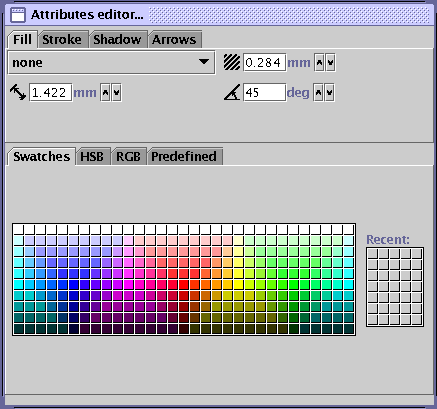Increase the 1.422 mm separation value
Viewport: 437px width, 409px height.
pos(105,92)
